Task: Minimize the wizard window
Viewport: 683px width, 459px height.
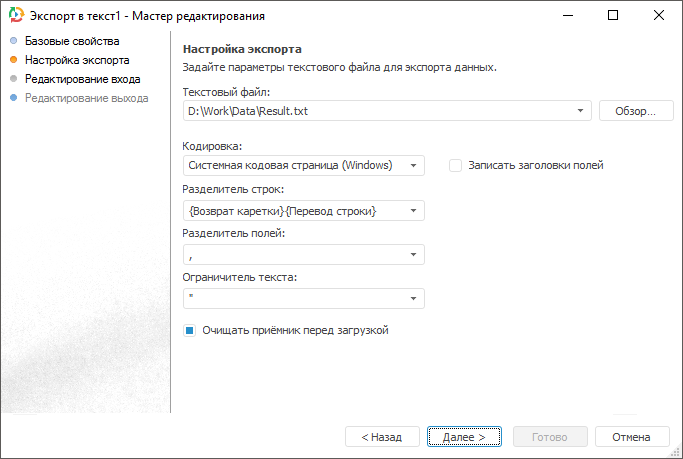Action: click(567, 16)
